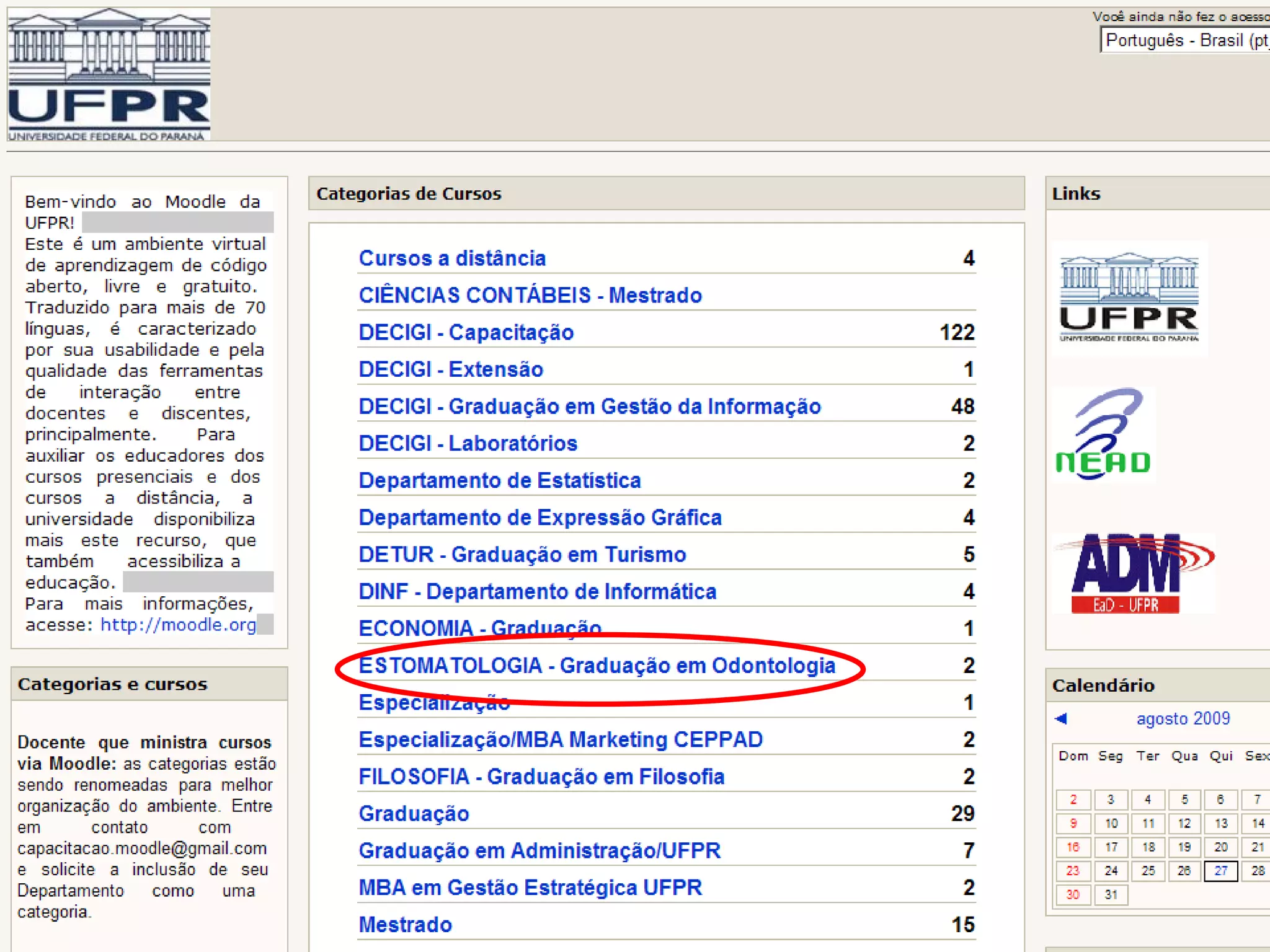
Task: Open CIÊNCIAS CONTÁBEIS - Mestrado category
Action: [x=530, y=295]
